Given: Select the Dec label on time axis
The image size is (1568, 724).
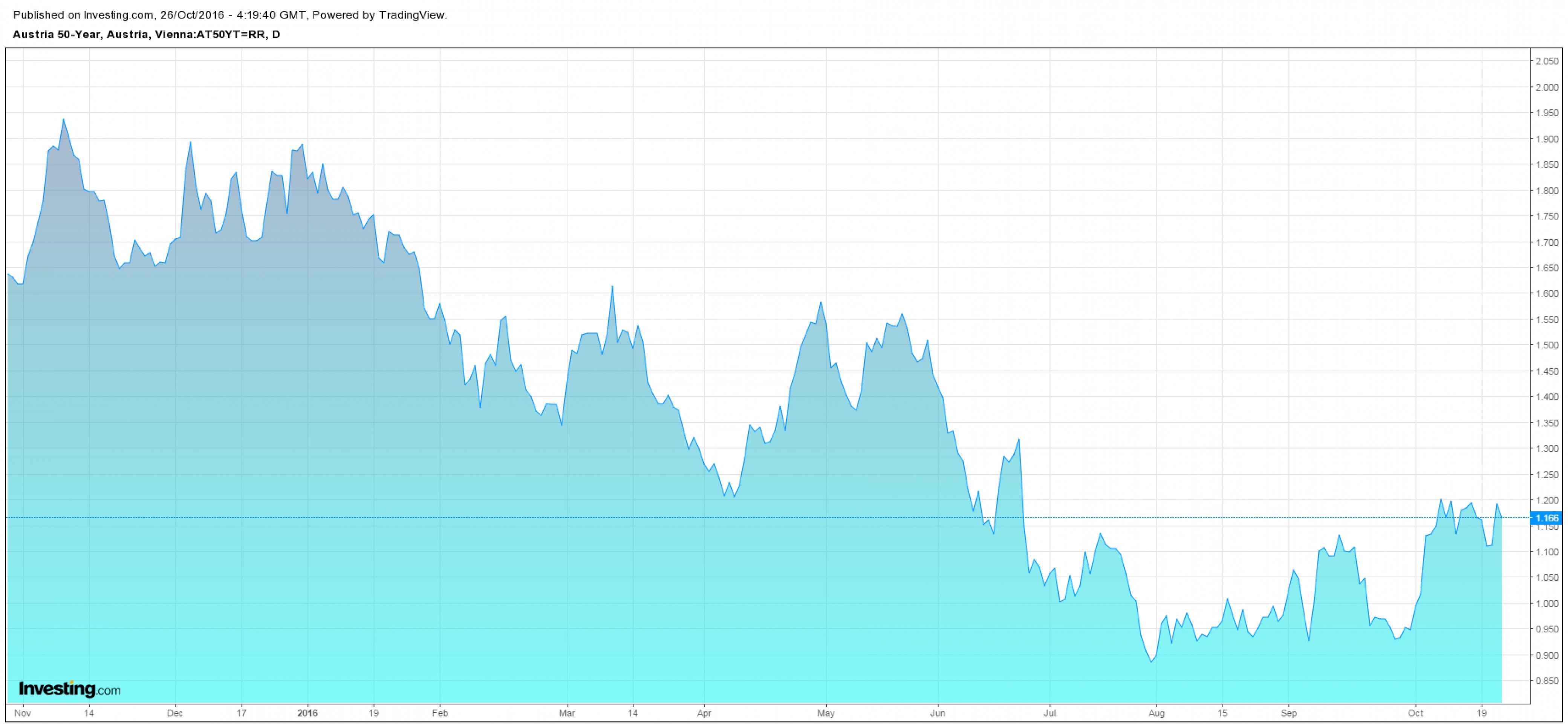Looking at the screenshot, I should [x=175, y=713].
